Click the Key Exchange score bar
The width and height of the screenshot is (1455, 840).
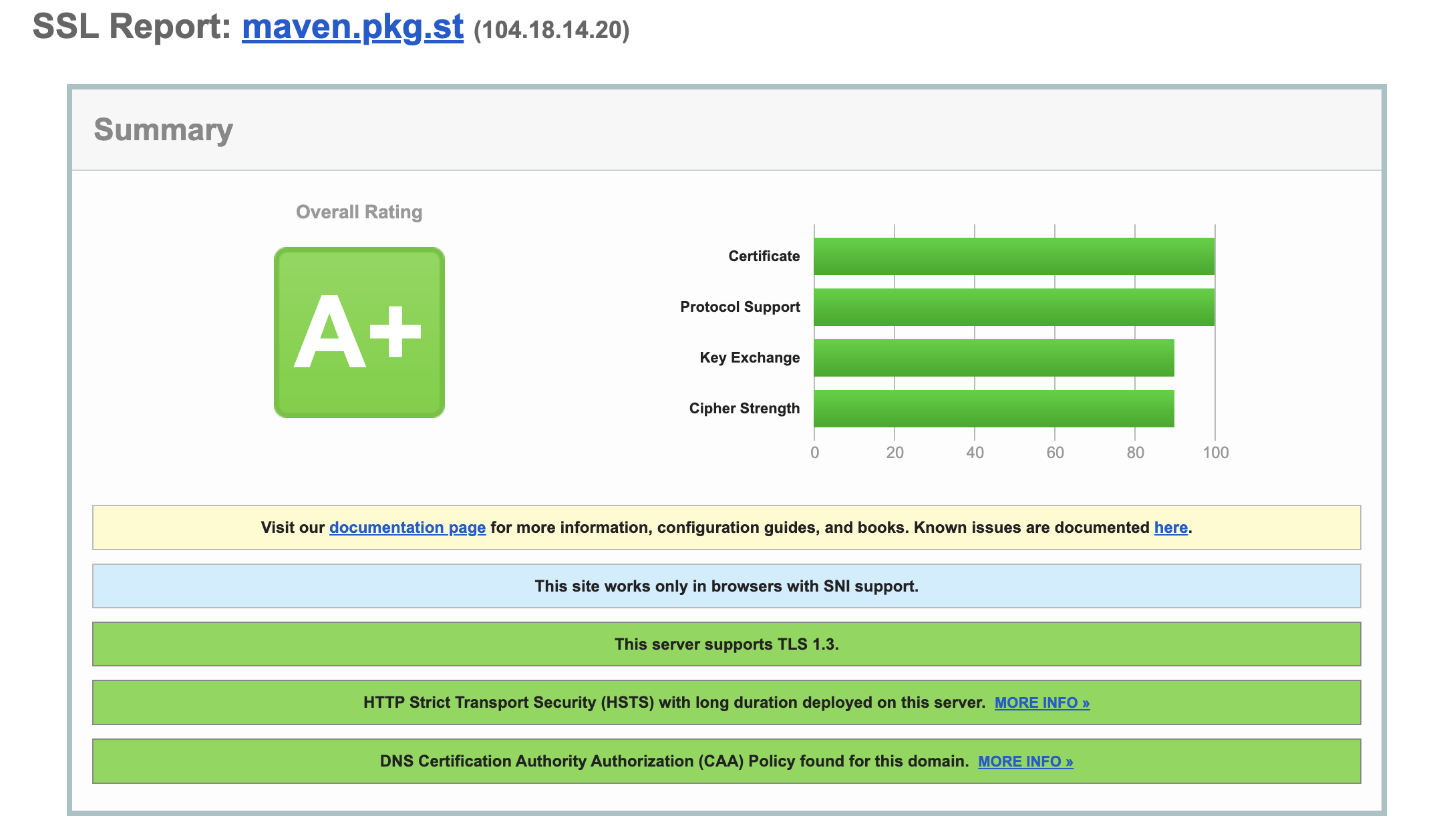click(x=993, y=358)
